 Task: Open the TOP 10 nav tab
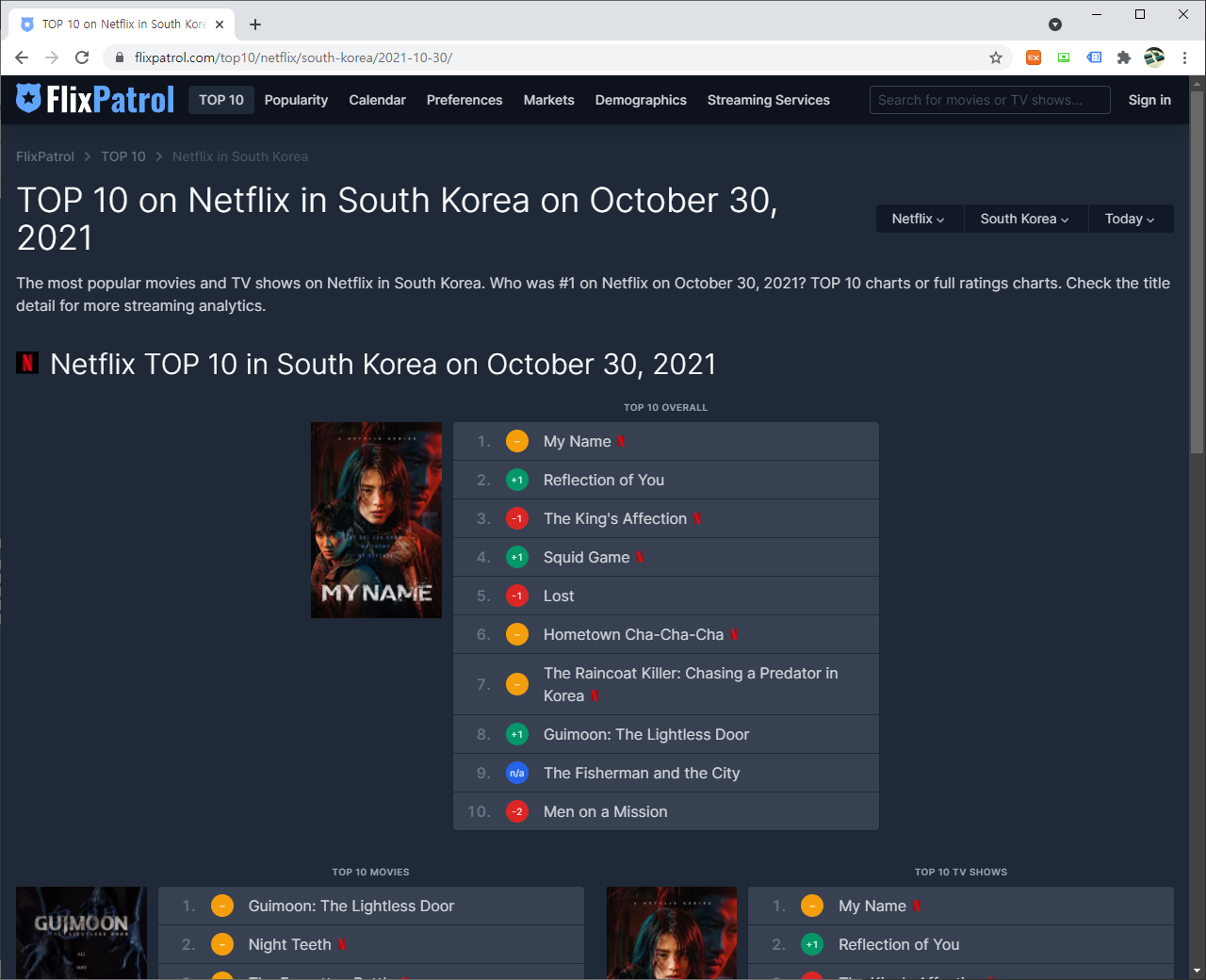click(221, 100)
